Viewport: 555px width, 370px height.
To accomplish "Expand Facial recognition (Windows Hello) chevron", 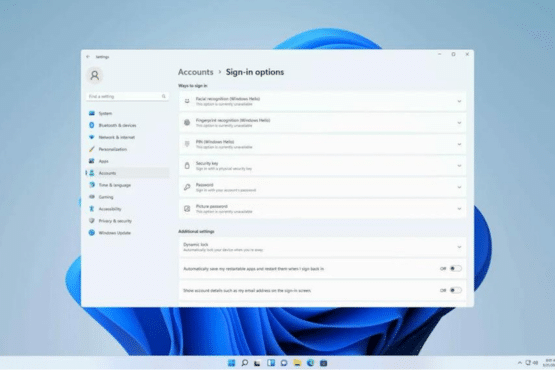I will [459, 101].
